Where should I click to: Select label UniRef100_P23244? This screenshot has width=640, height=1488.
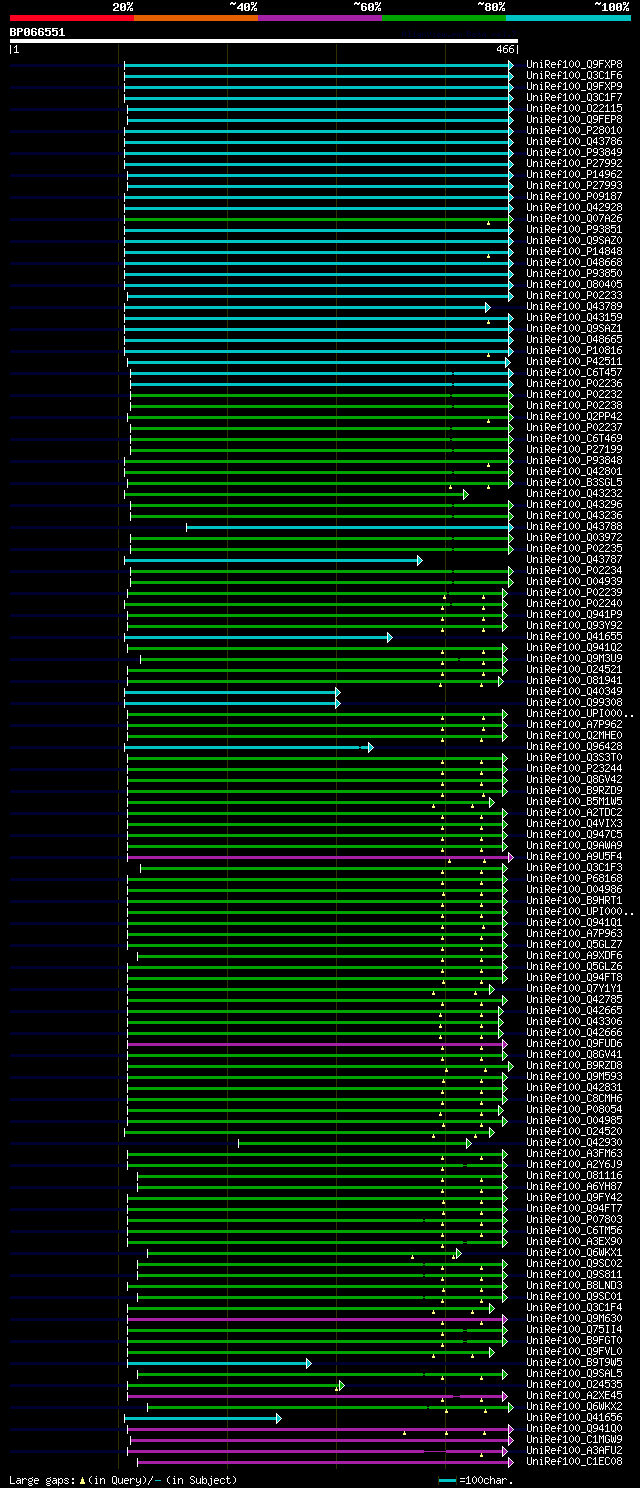tap(574, 768)
